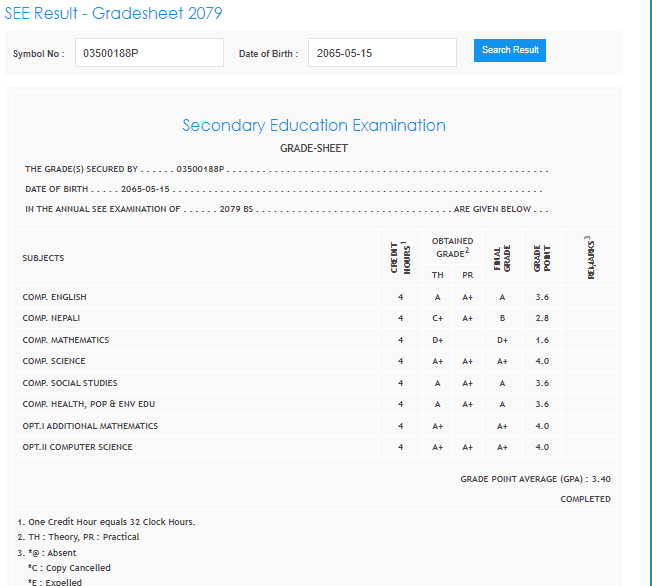Click the Date of Birth input field
Viewport: 652px width, 586px height.
(381, 53)
